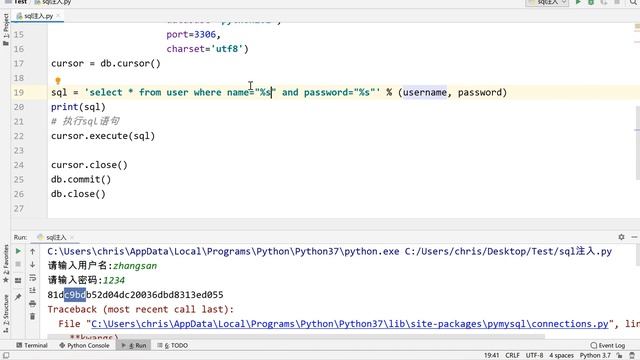Open the Favorites tool window sidebar button
Screen dimensions: 640x360
click(6, 264)
